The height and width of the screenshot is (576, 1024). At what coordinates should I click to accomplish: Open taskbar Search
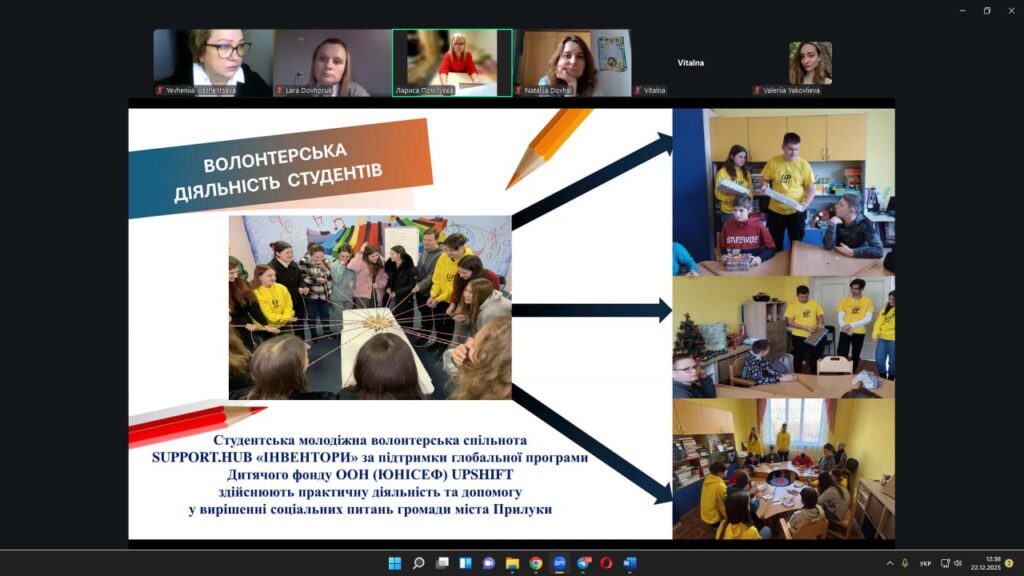tap(418, 563)
